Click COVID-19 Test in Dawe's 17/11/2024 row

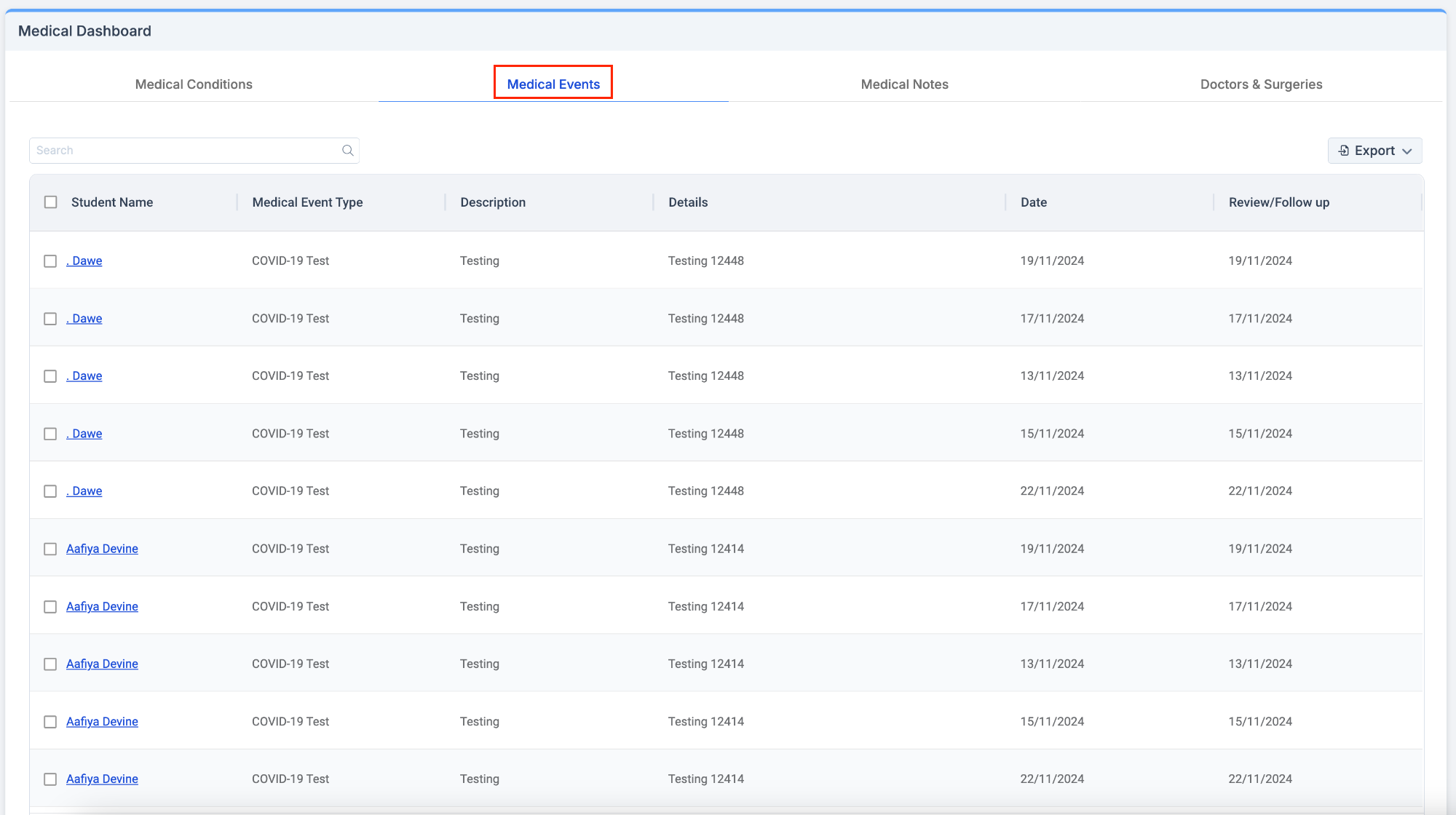pyautogui.click(x=290, y=318)
